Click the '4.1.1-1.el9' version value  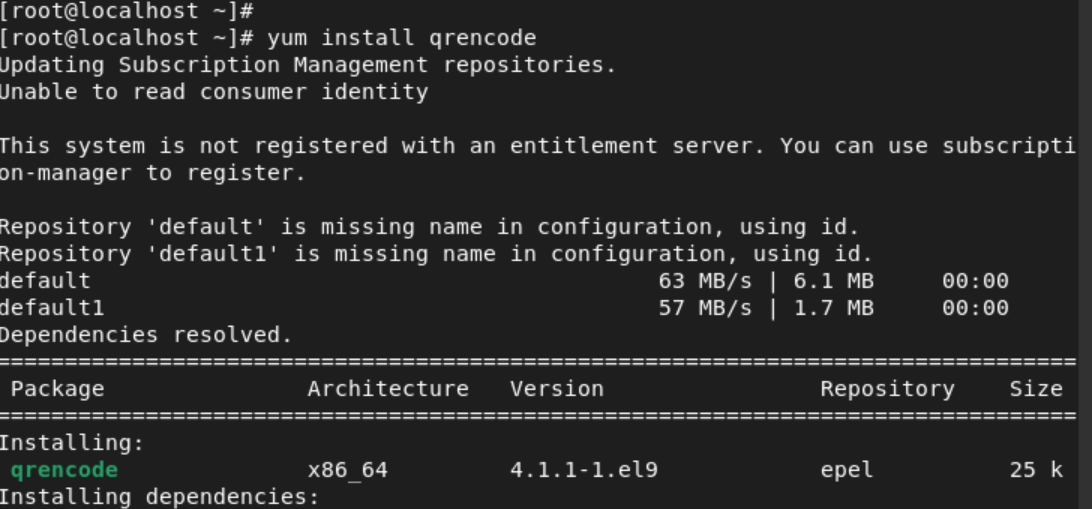[584, 470]
